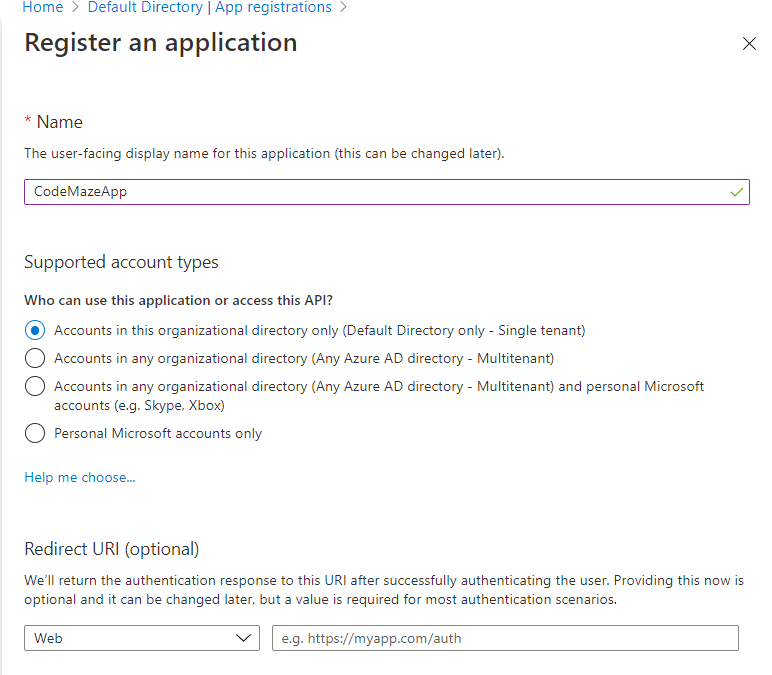
Task: Click the breadcrumb chevron after App registrations
Action: pos(344,8)
